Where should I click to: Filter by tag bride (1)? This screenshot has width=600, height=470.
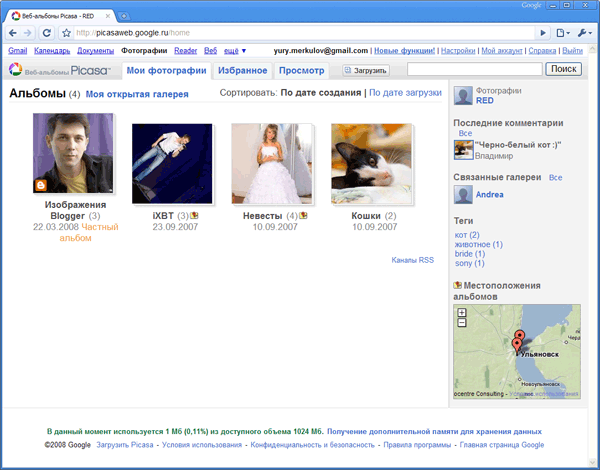470,254
